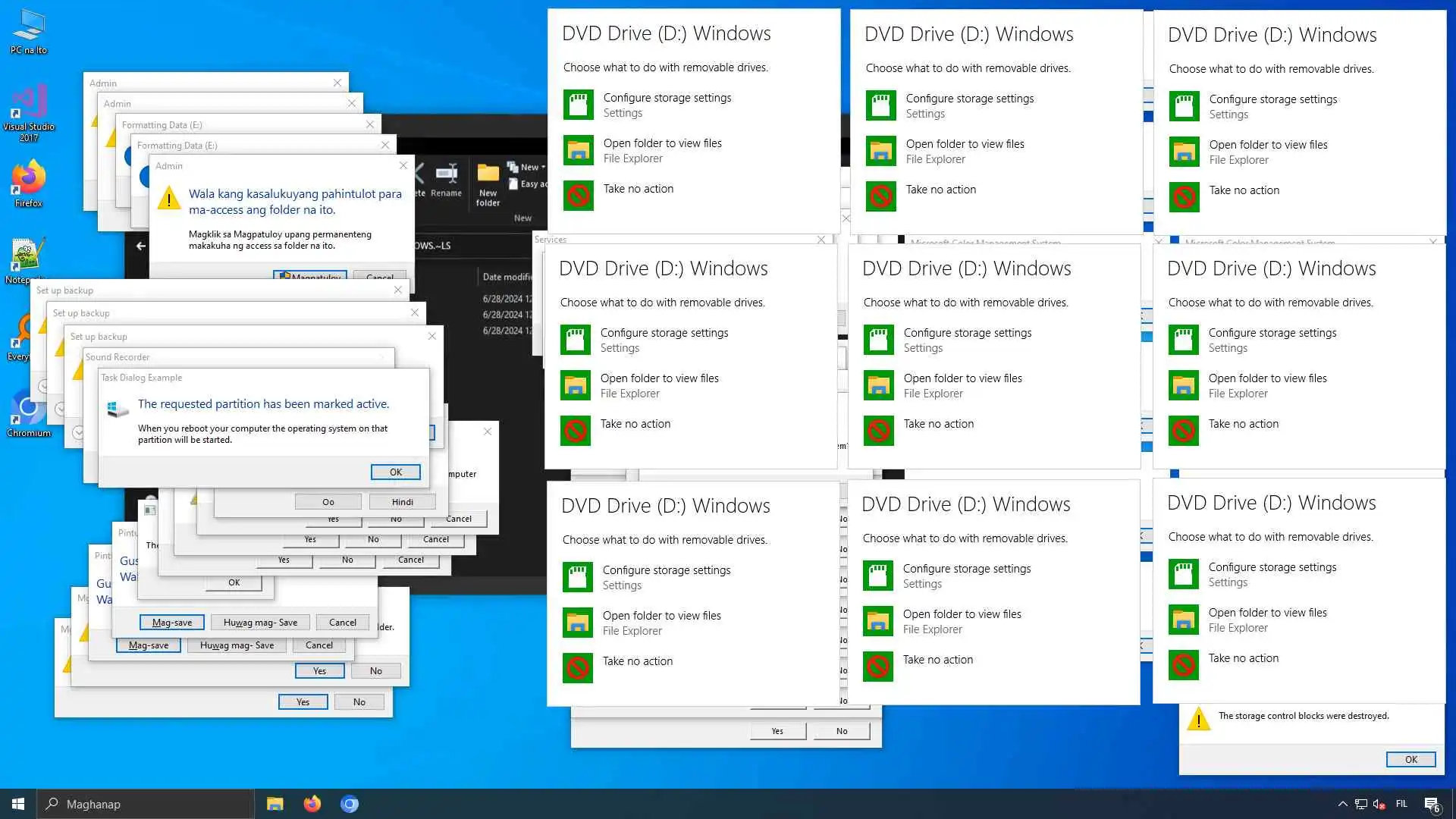
Task: Click OK in Task Dialog Example
Action: pos(395,472)
